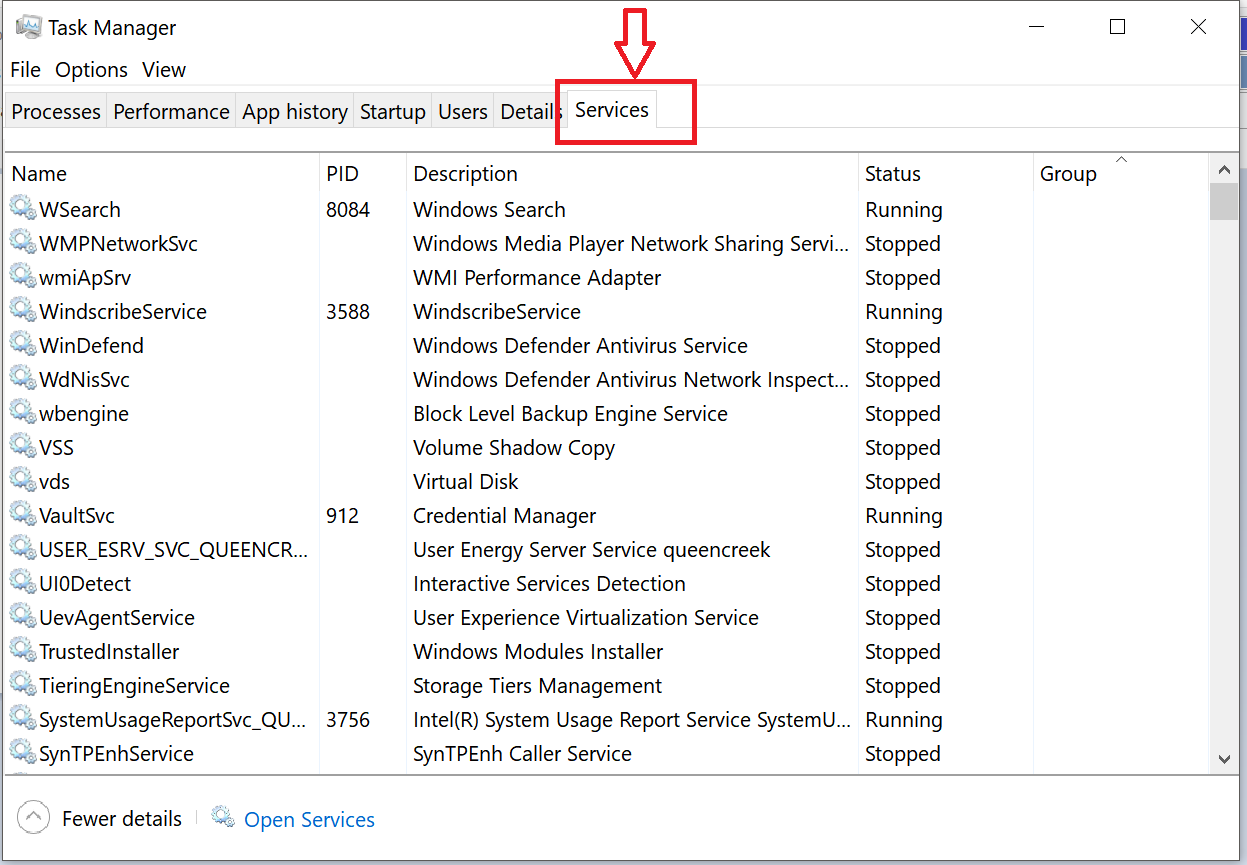Click the gear icon beside Open Services
This screenshot has width=1247, height=865.
coord(223,818)
